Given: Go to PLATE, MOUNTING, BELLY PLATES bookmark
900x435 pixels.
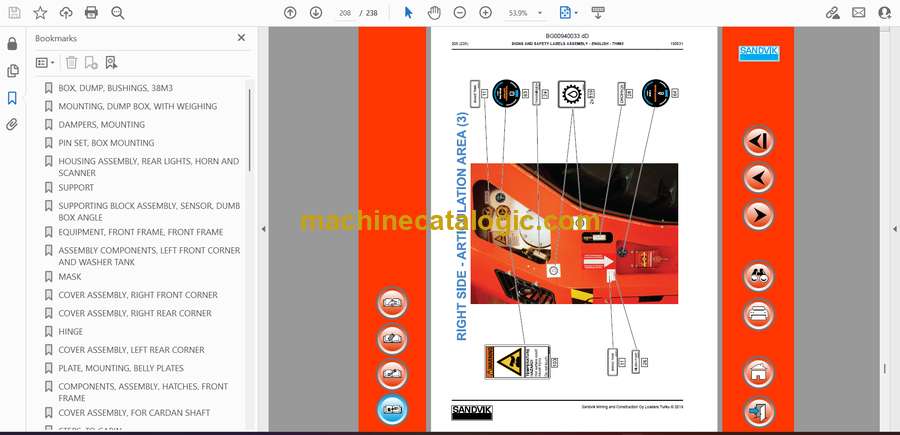Looking at the screenshot, I should [121, 368].
